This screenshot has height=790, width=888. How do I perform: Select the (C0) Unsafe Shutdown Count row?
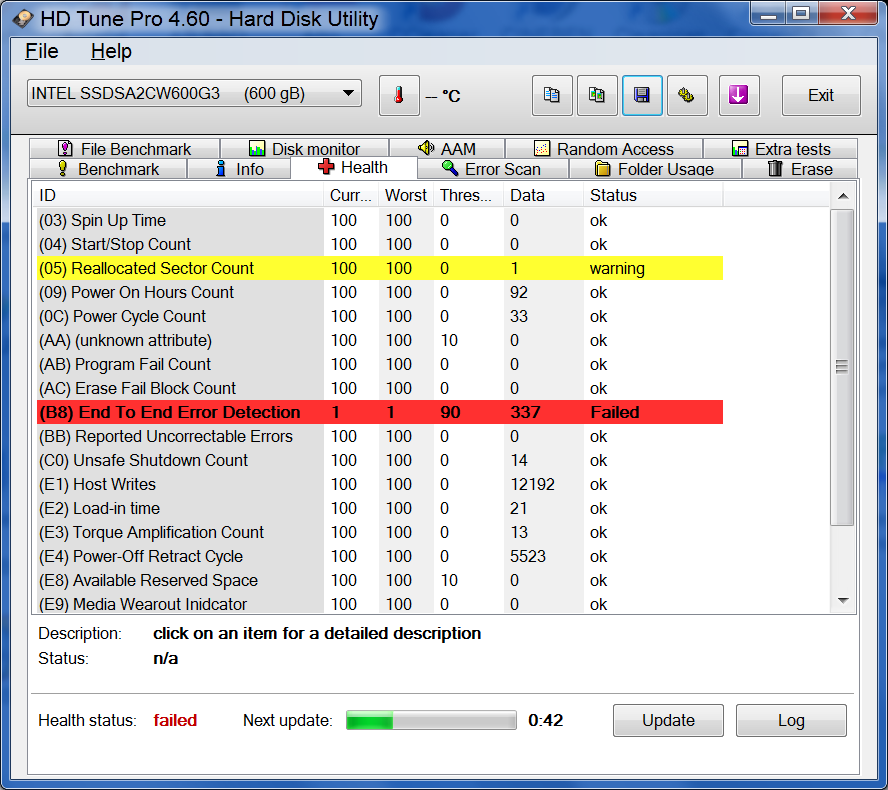pos(380,460)
